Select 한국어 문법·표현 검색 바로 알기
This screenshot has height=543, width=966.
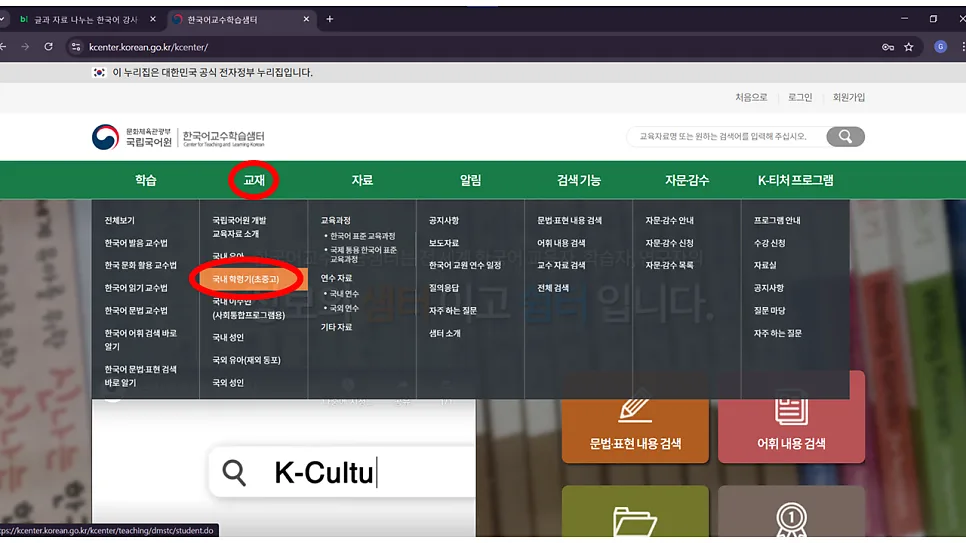140,375
